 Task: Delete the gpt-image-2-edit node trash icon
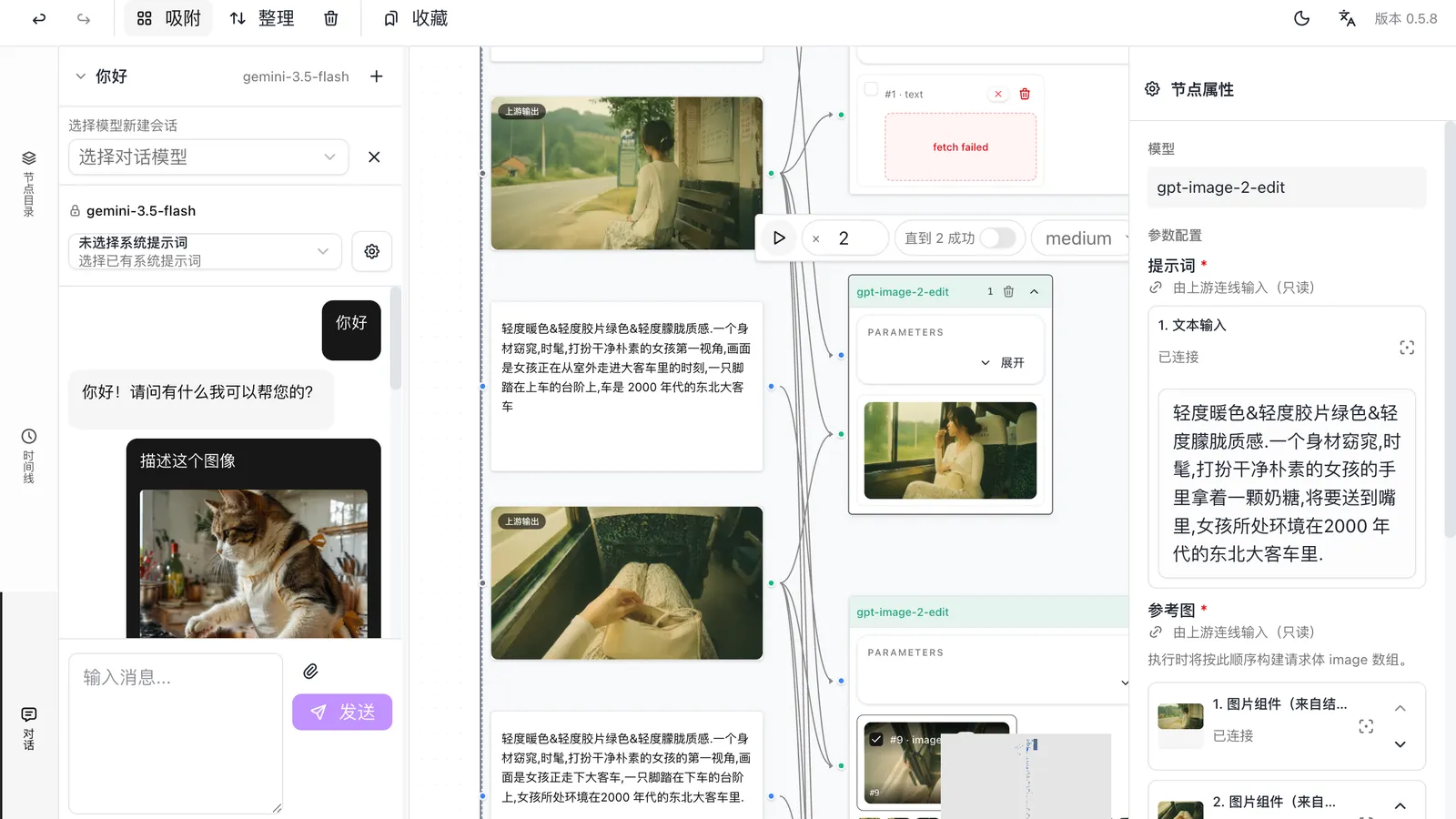tap(1008, 291)
